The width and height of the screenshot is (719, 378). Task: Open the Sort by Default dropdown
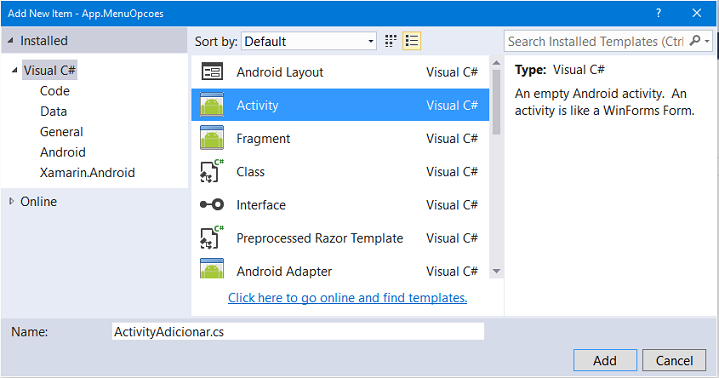[x=309, y=41]
